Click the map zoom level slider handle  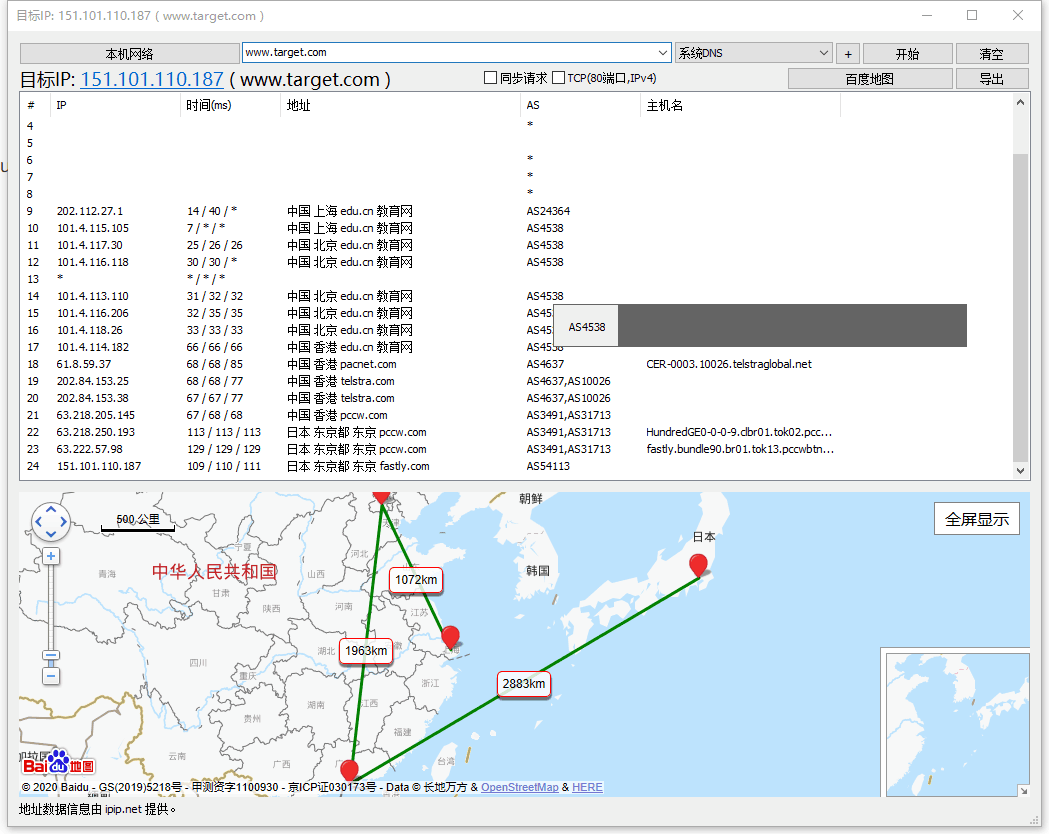[x=51, y=655]
